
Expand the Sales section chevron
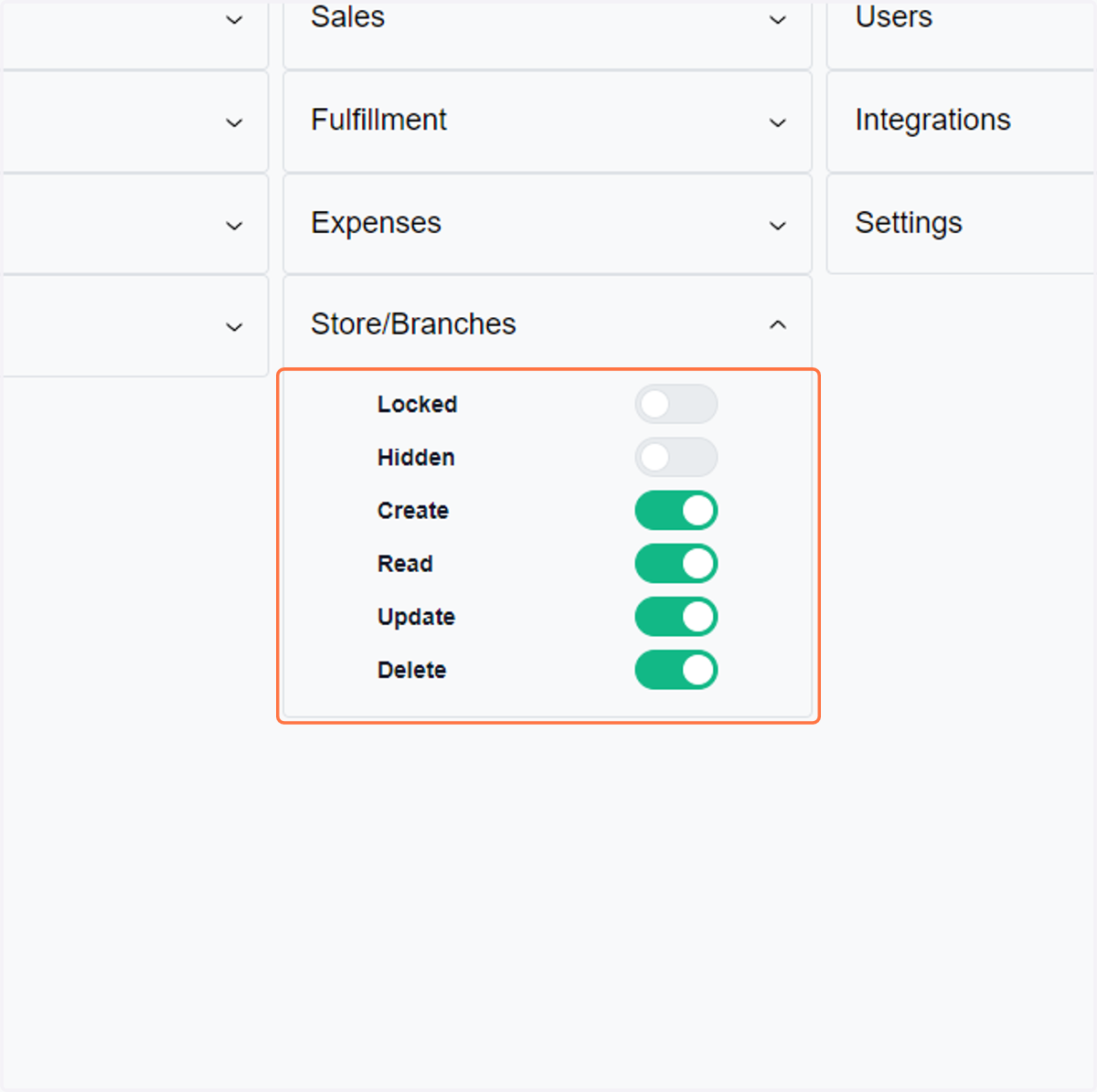pyautogui.click(x=778, y=19)
